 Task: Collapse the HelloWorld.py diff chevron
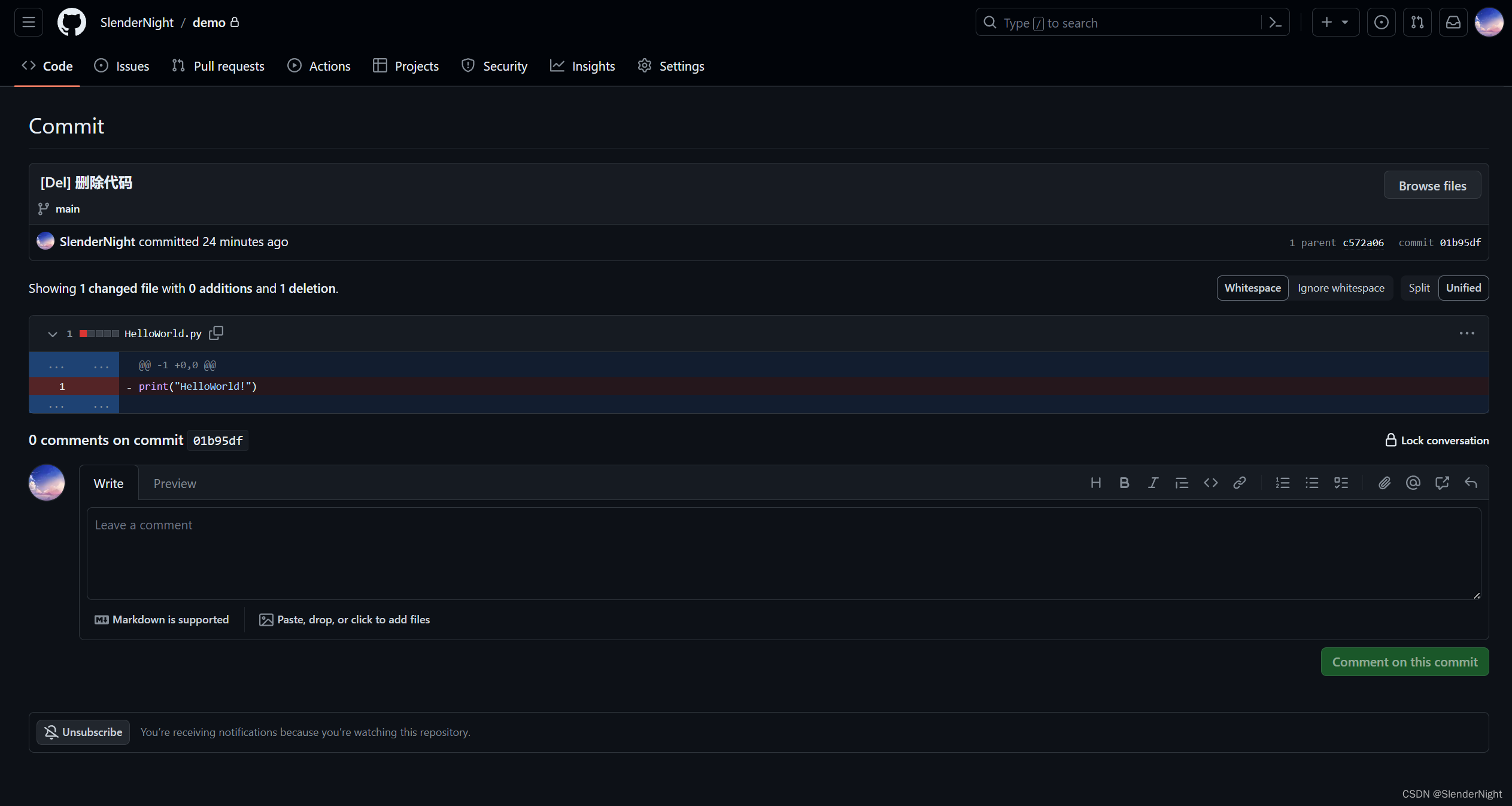(x=53, y=334)
